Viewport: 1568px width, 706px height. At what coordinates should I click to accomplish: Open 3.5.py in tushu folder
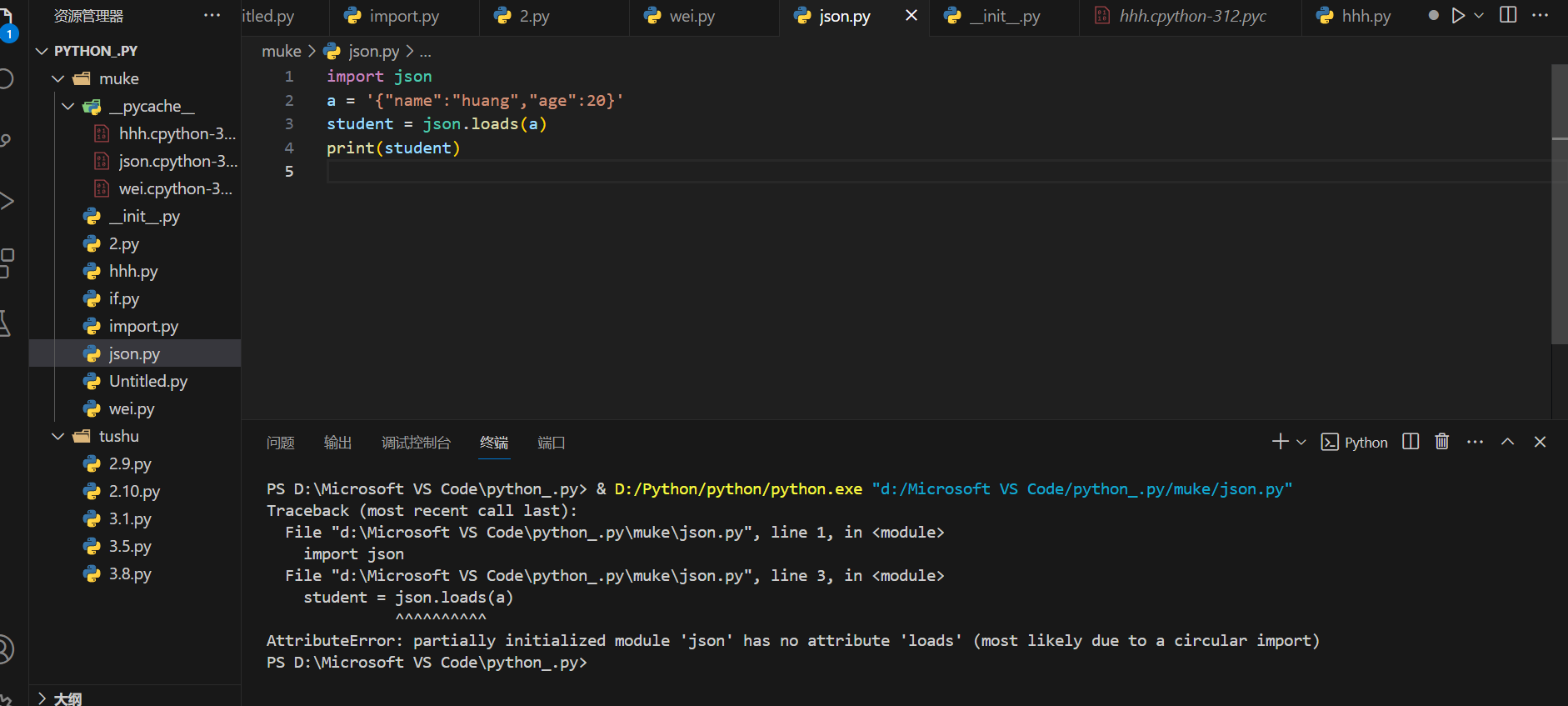pyautogui.click(x=135, y=546)
